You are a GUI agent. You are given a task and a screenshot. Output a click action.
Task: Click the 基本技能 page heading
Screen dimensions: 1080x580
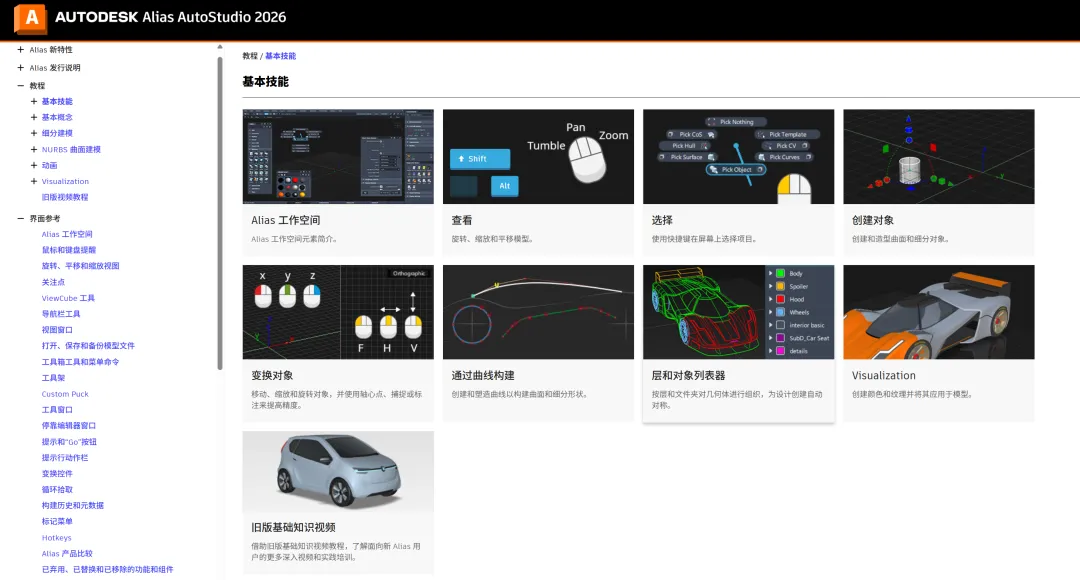click(x=265, y=82)
